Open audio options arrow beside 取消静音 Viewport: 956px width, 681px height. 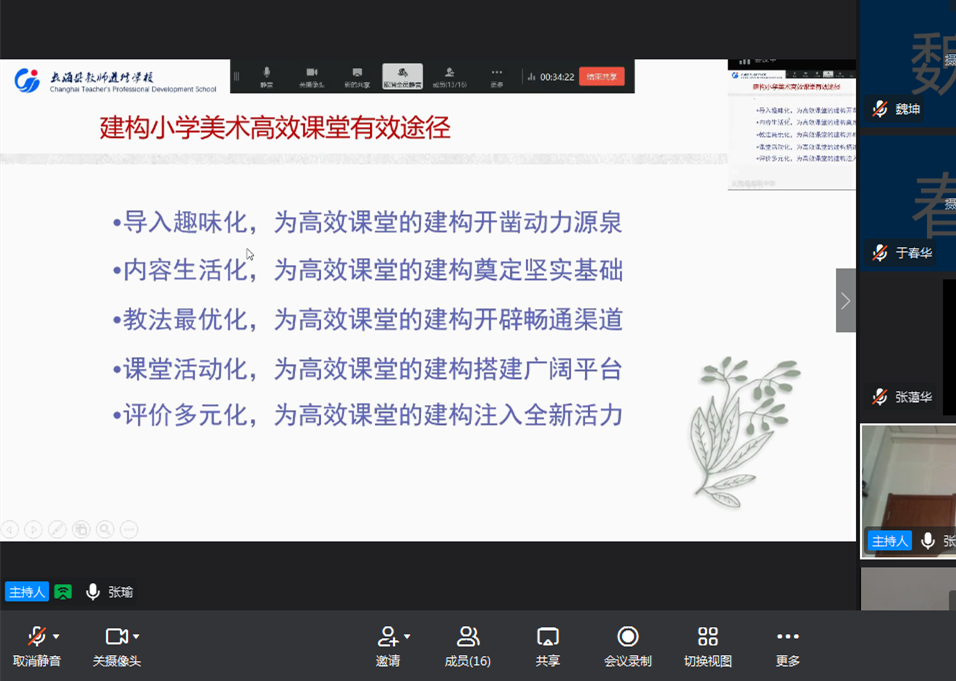coord(56,636)
